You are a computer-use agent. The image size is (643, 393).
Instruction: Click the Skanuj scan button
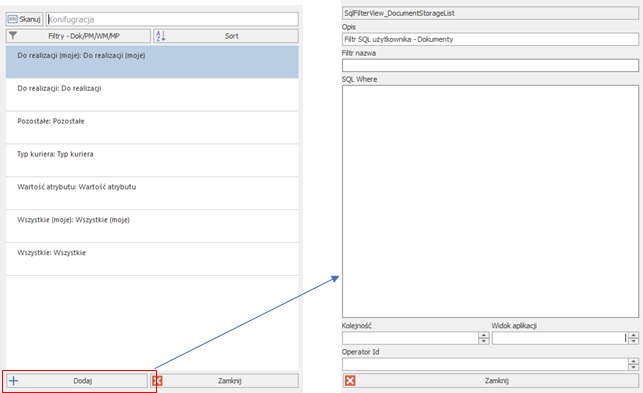click(x=24, y=19)
